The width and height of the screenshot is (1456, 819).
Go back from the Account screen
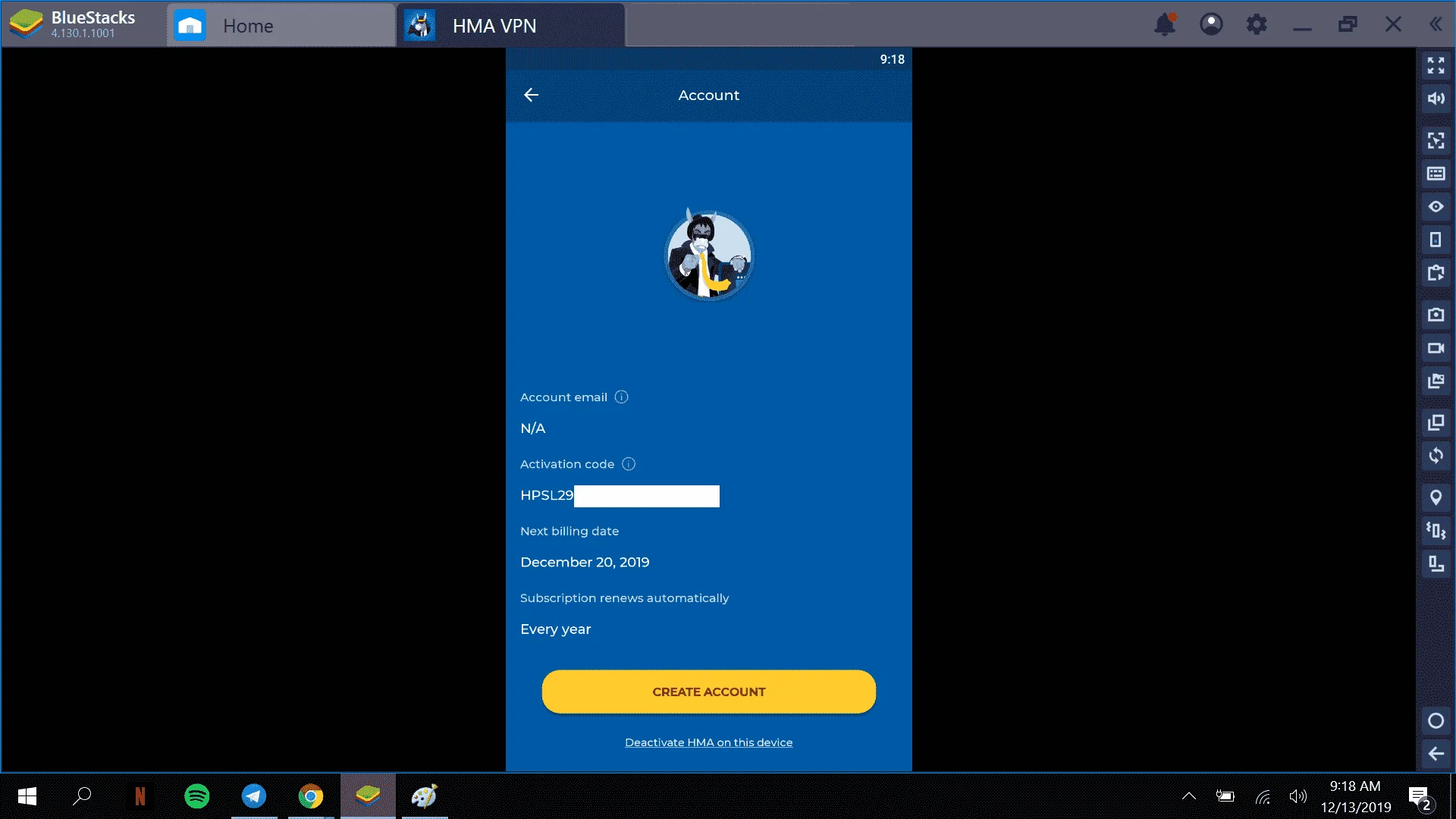(x=531, y=95)
